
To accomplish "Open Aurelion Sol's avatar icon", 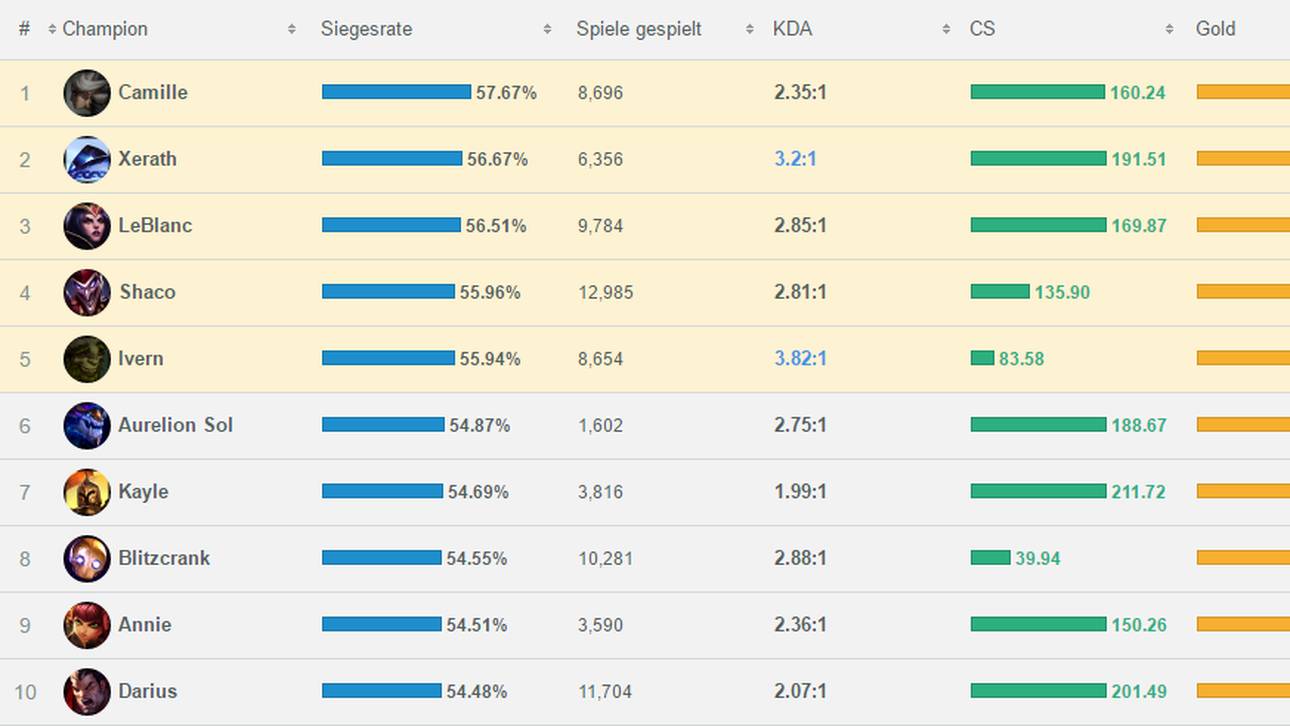I will [87, 425].
